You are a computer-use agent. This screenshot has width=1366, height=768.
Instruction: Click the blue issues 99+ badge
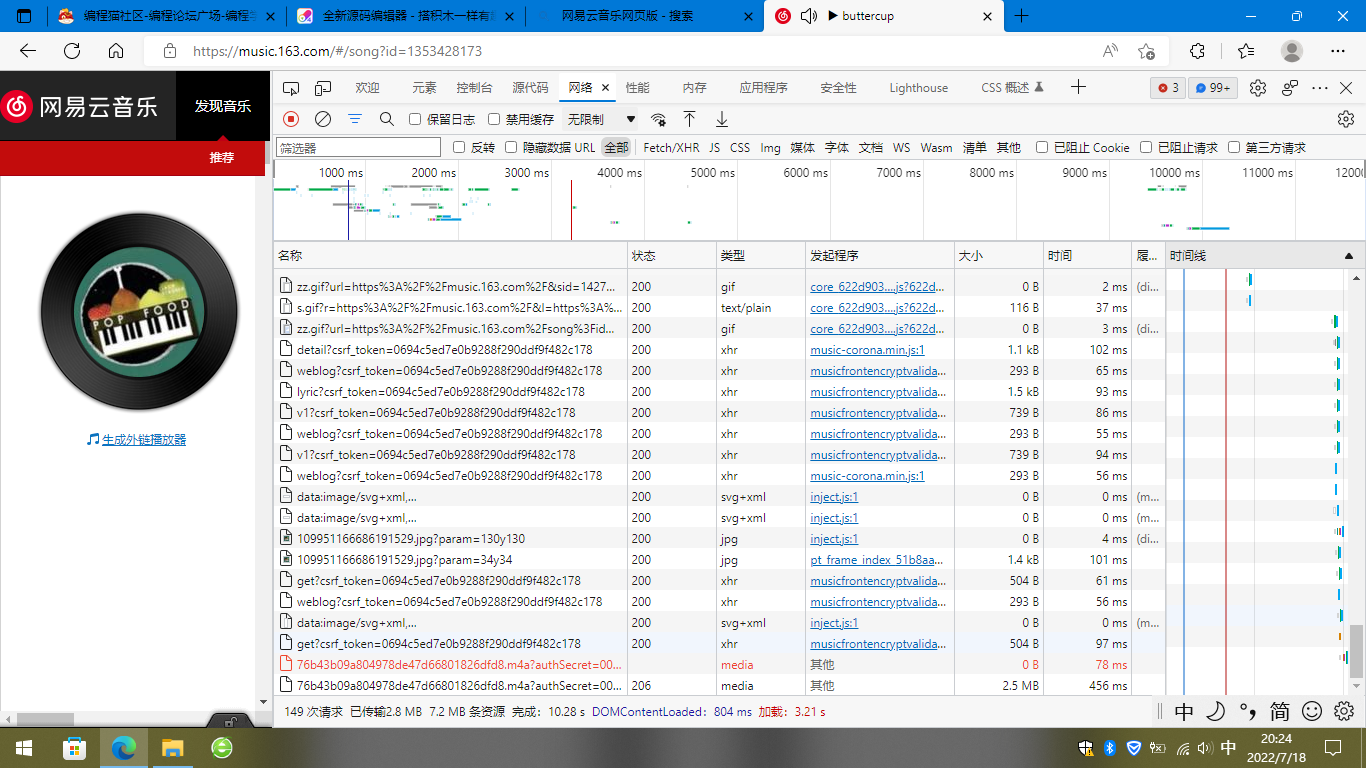(1213, 88)
